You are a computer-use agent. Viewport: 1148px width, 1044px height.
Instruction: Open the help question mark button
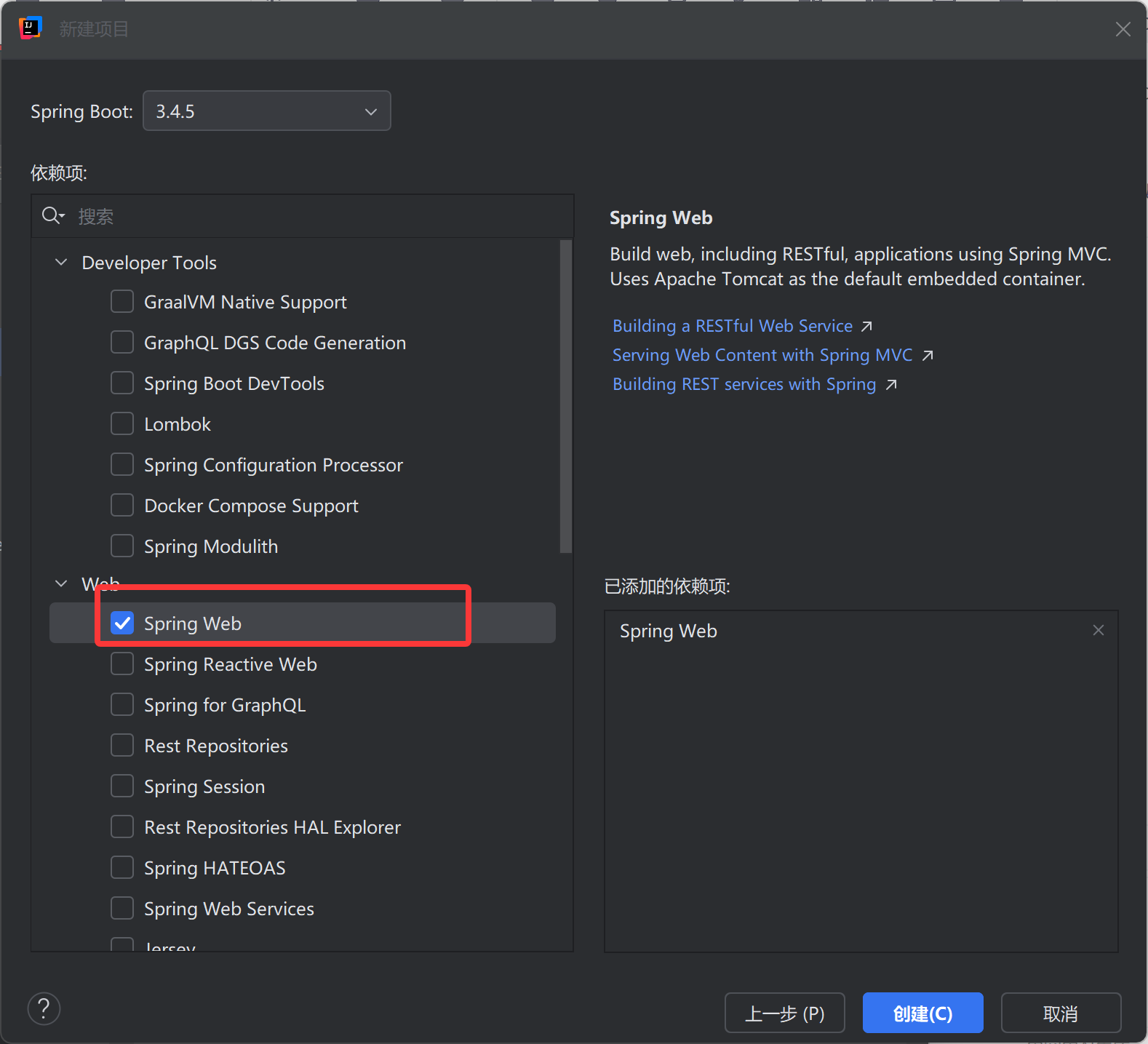pos(44,1008)
